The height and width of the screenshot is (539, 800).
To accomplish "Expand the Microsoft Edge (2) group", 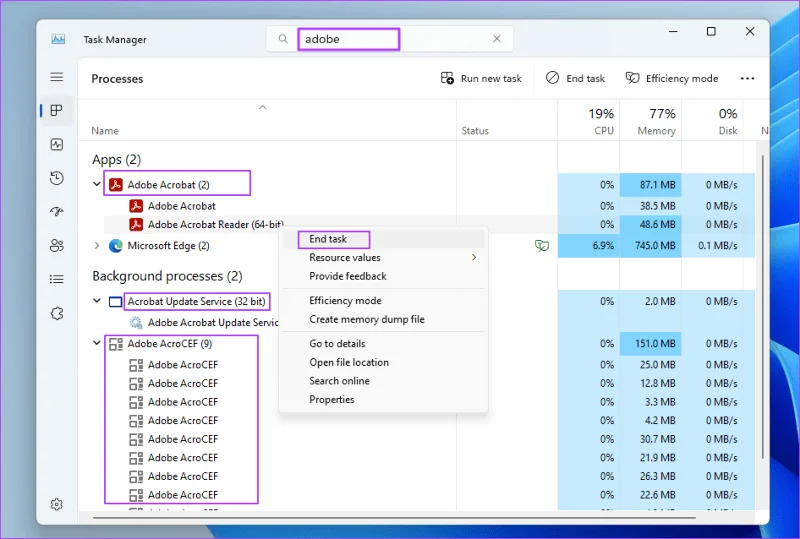I will 96,246.
